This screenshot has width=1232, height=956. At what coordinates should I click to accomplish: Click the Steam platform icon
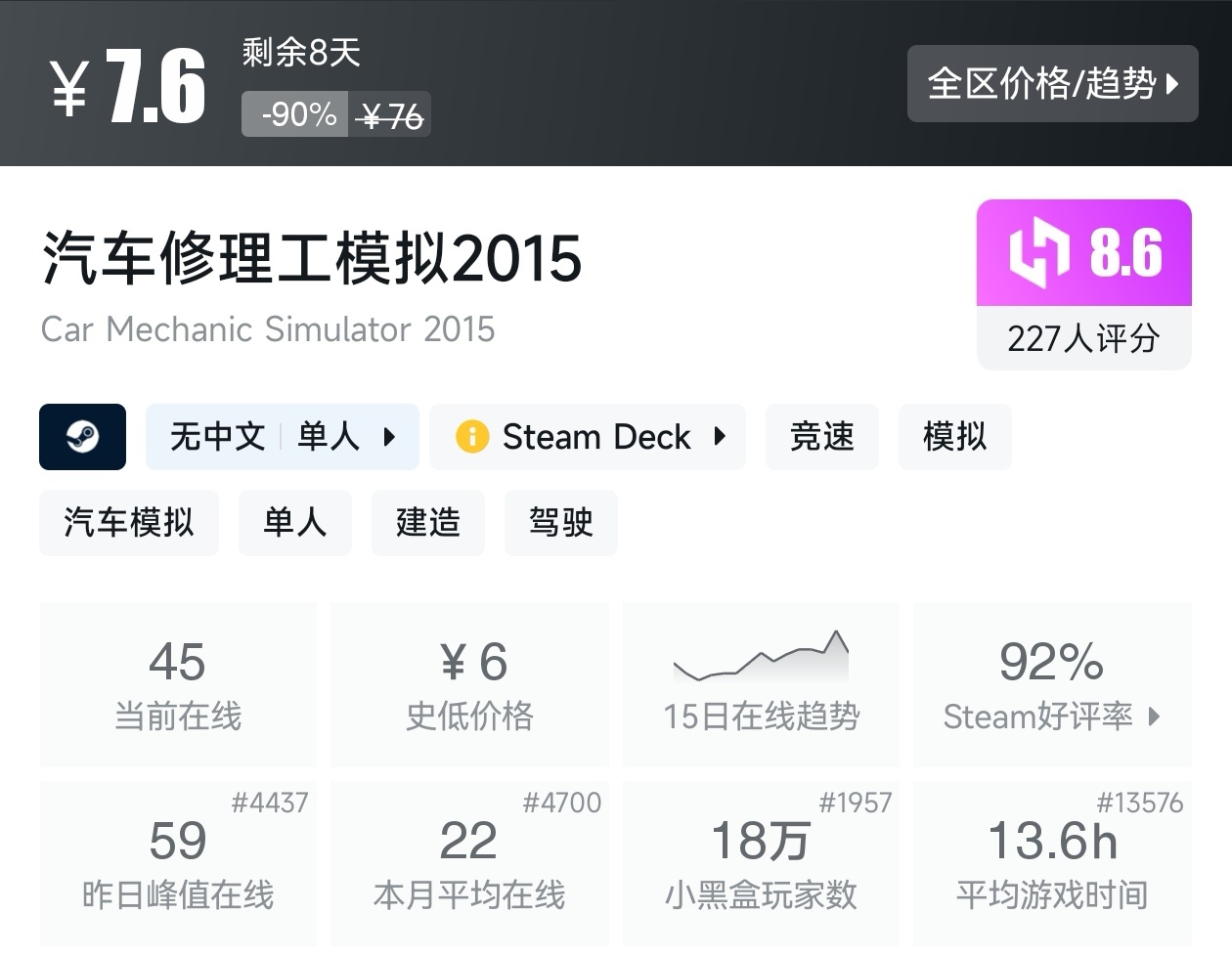pyautogui.click(x=82, y=437)
